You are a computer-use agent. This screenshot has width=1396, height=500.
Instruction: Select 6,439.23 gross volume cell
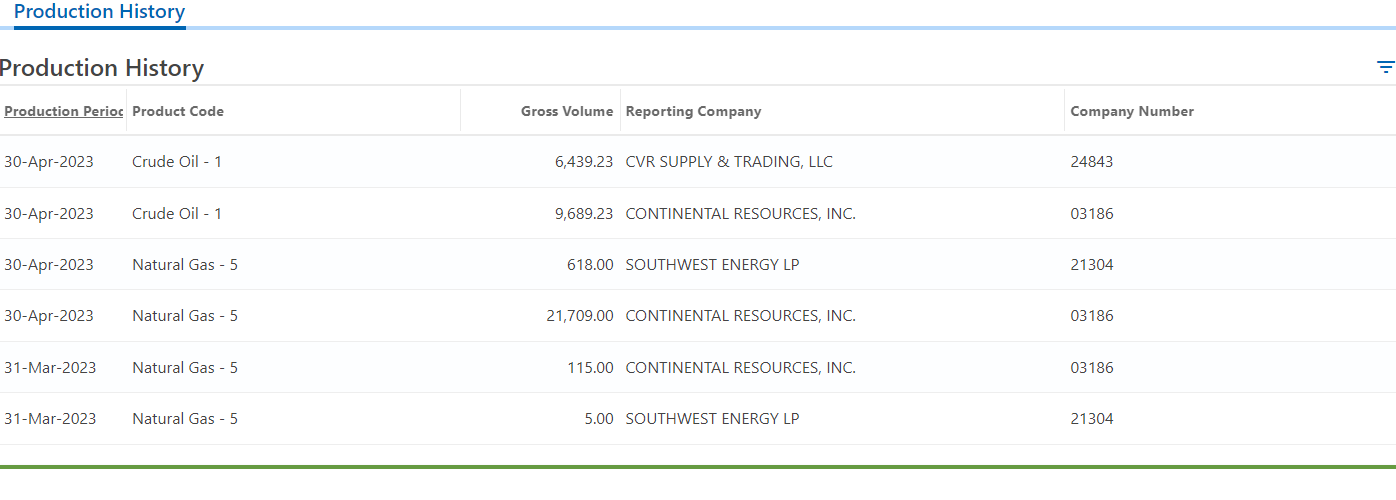pyautogui.click(x=584, y=162)
